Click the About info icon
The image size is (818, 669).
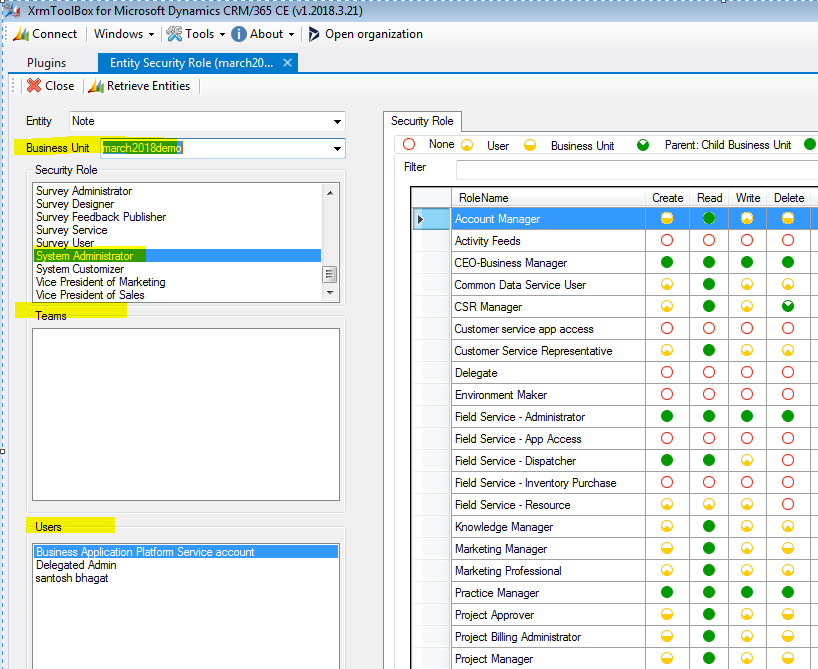click(238, 34)
